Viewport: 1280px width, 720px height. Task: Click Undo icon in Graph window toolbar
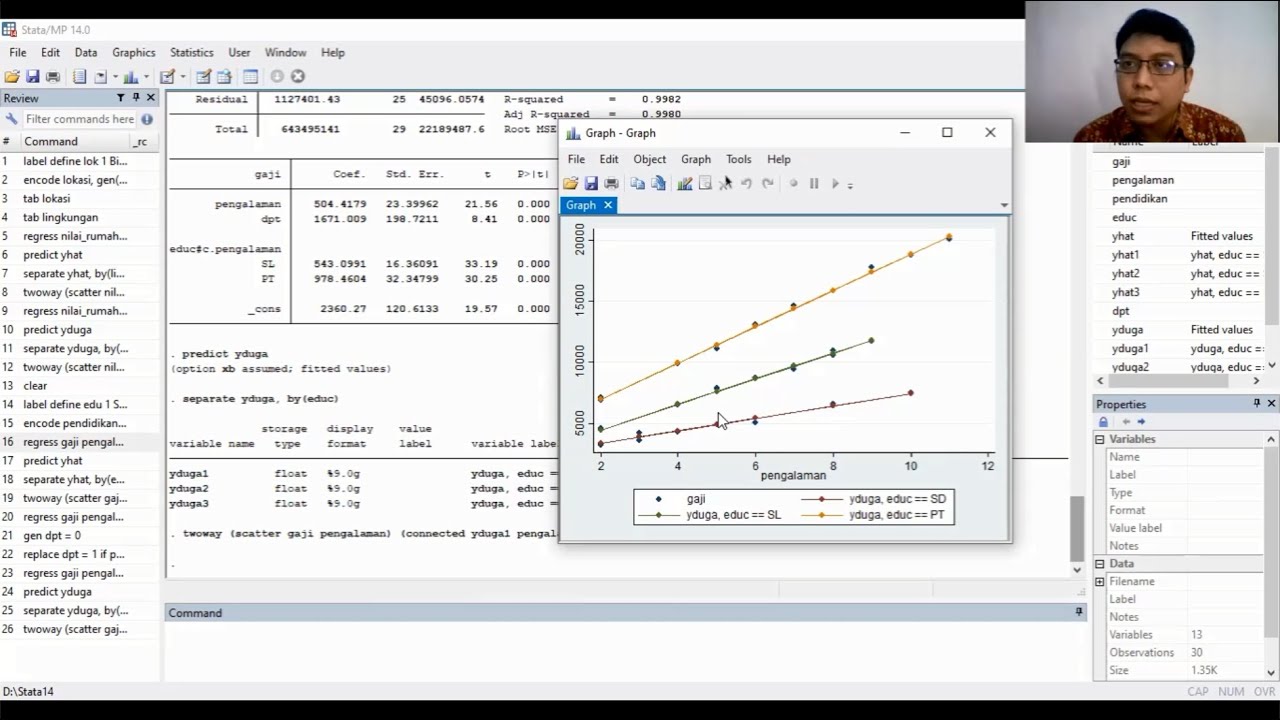tap(746, 184)
